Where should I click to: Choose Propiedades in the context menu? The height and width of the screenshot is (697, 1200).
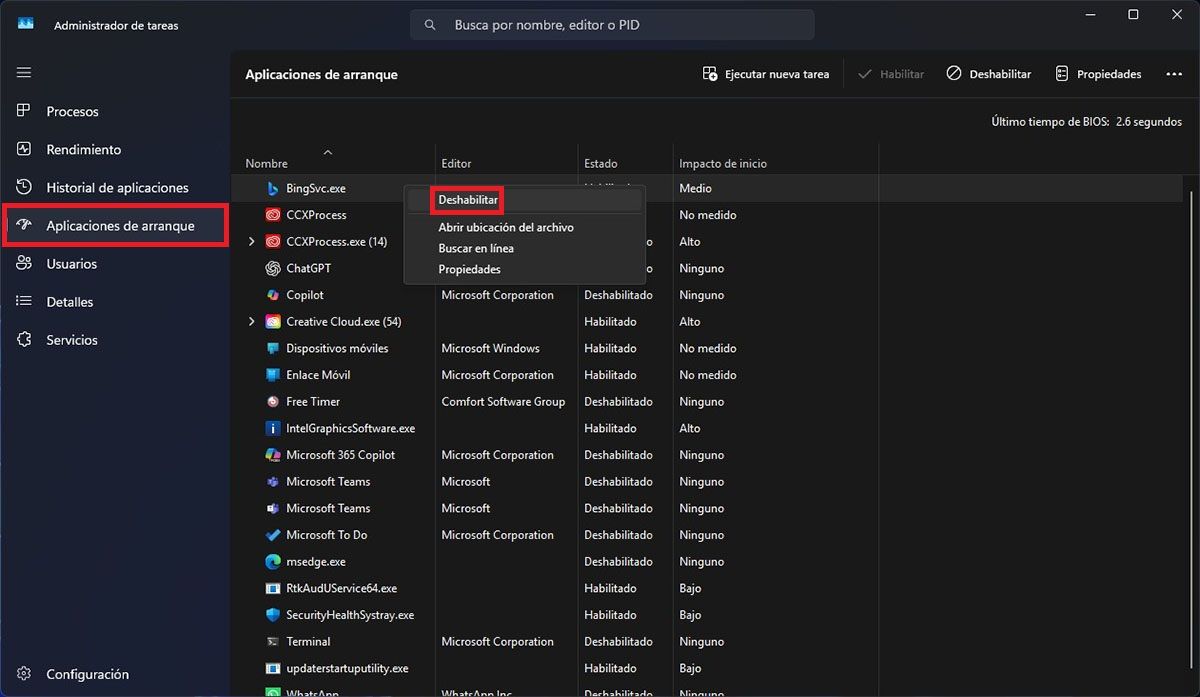click(x=470, y=269)
